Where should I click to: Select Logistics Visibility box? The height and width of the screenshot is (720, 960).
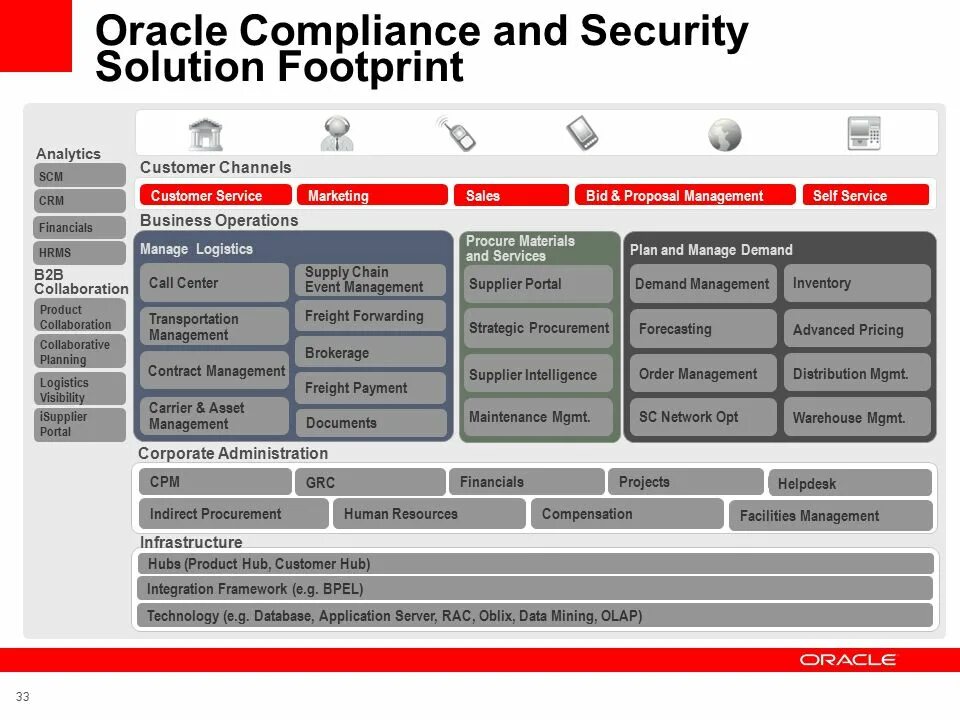tap(80, 389)
